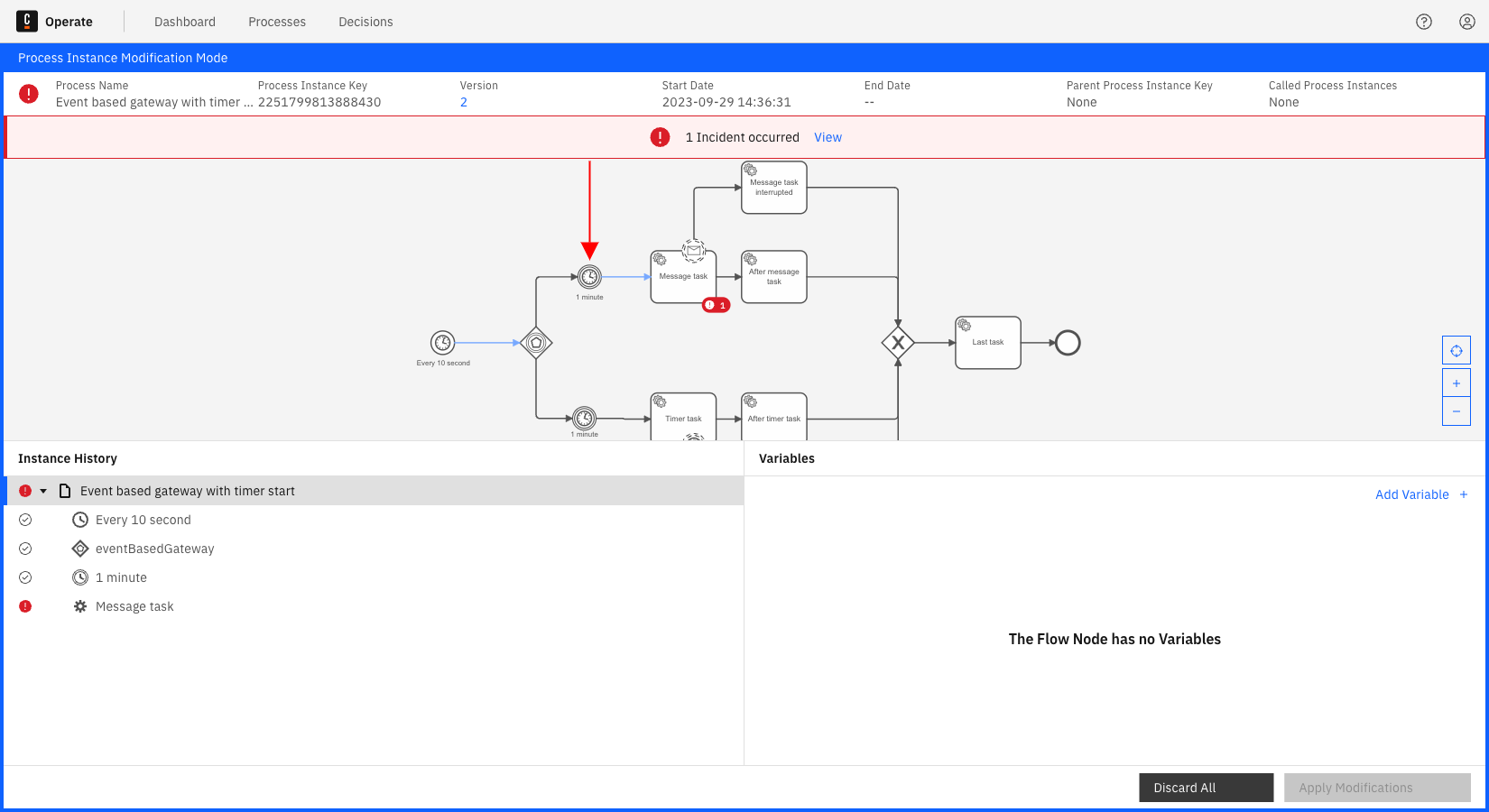Open the Decisions tab

[365, 22]
